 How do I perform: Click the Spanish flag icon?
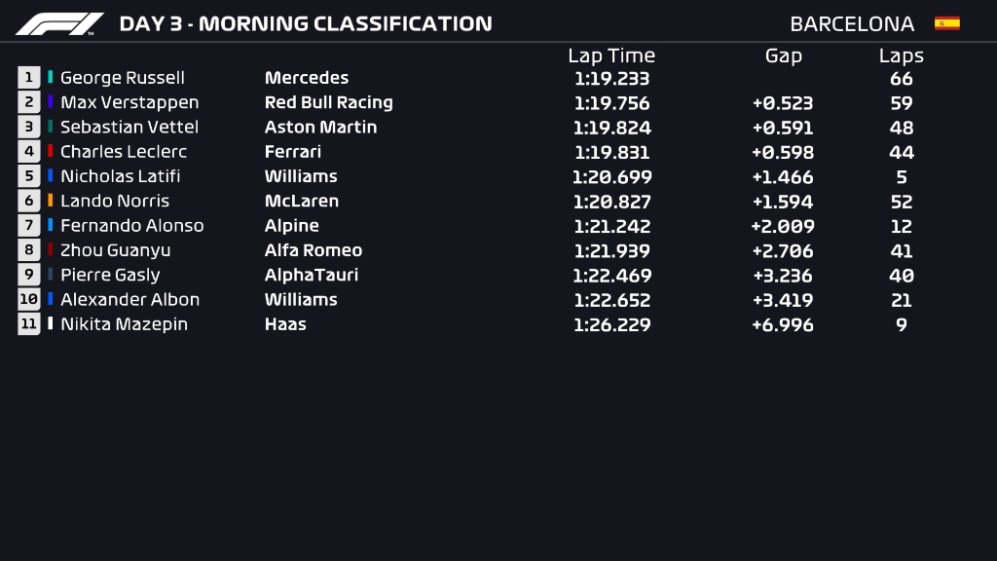(x=946, y=23)
